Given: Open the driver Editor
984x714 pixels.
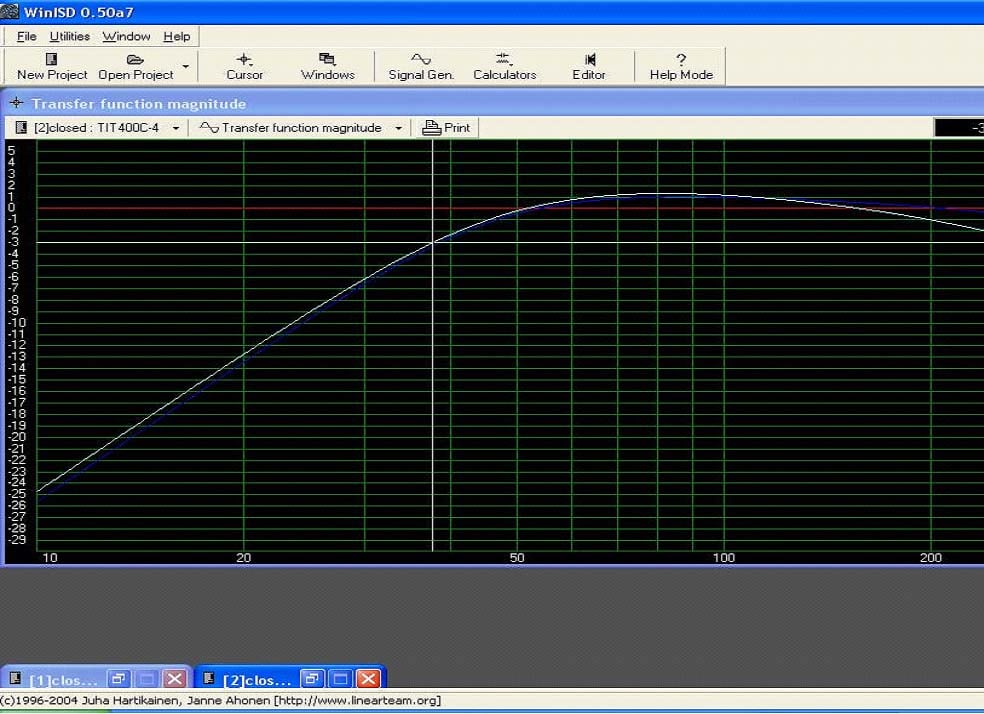Looking at the screenshot, I should 589,61.
